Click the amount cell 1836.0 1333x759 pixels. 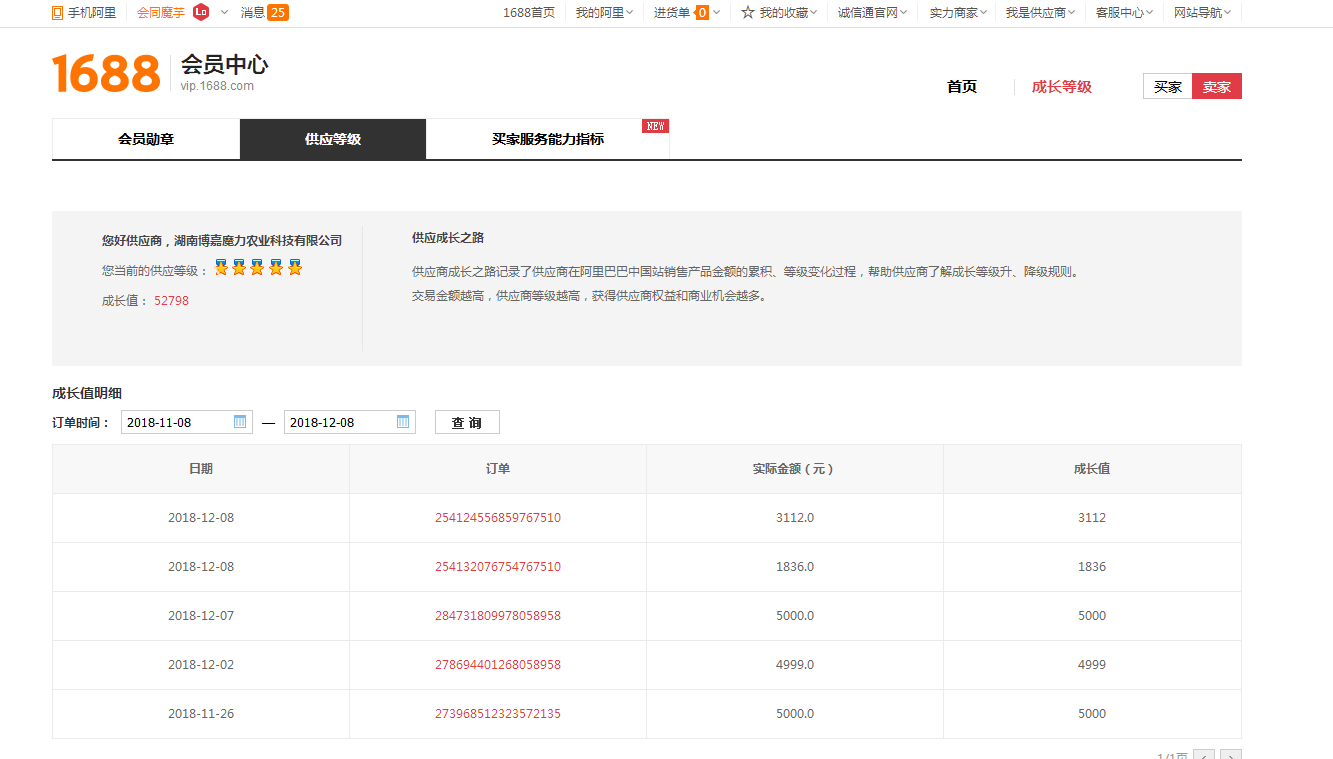795,567
